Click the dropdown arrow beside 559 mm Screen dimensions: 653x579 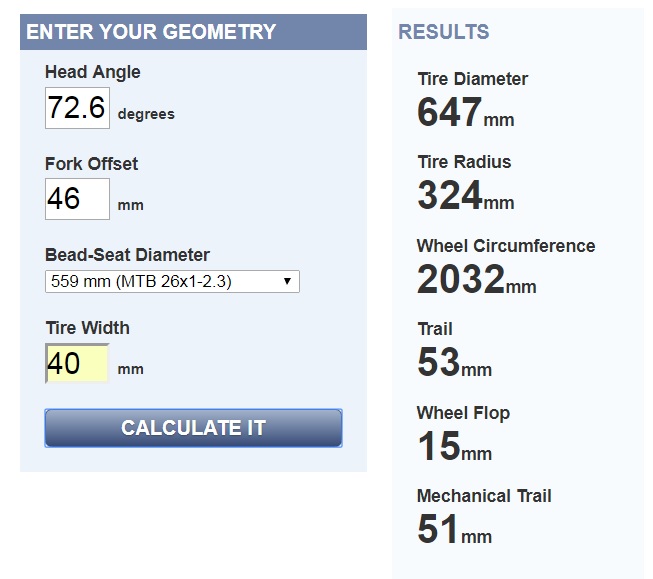point(287,281)
